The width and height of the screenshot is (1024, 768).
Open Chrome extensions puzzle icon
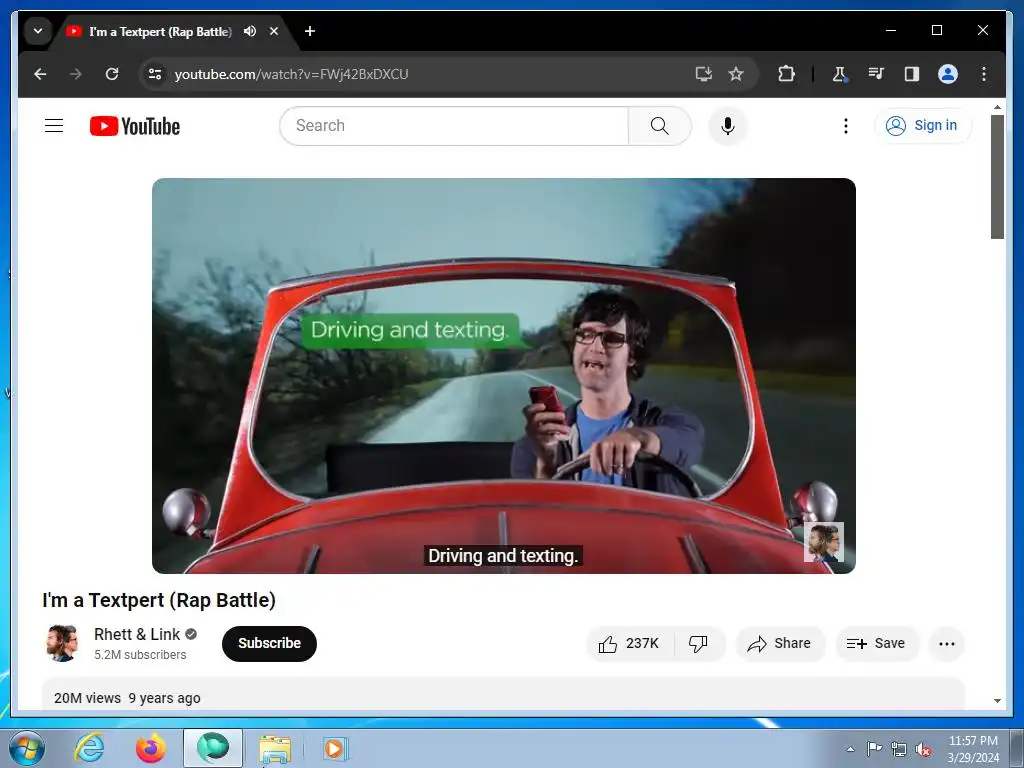pos(786,74)
